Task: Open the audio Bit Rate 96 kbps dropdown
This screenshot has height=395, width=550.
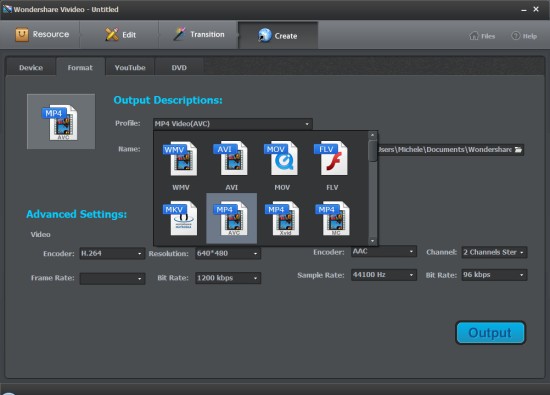Action: [x=494, y=275]
